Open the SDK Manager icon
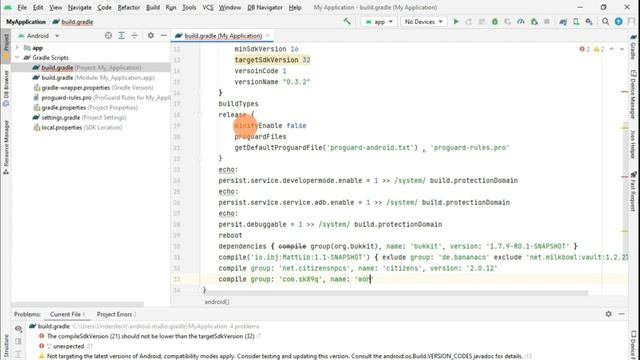Image resolution: width=640 pixels, height=360 pixels. (589, 22)
